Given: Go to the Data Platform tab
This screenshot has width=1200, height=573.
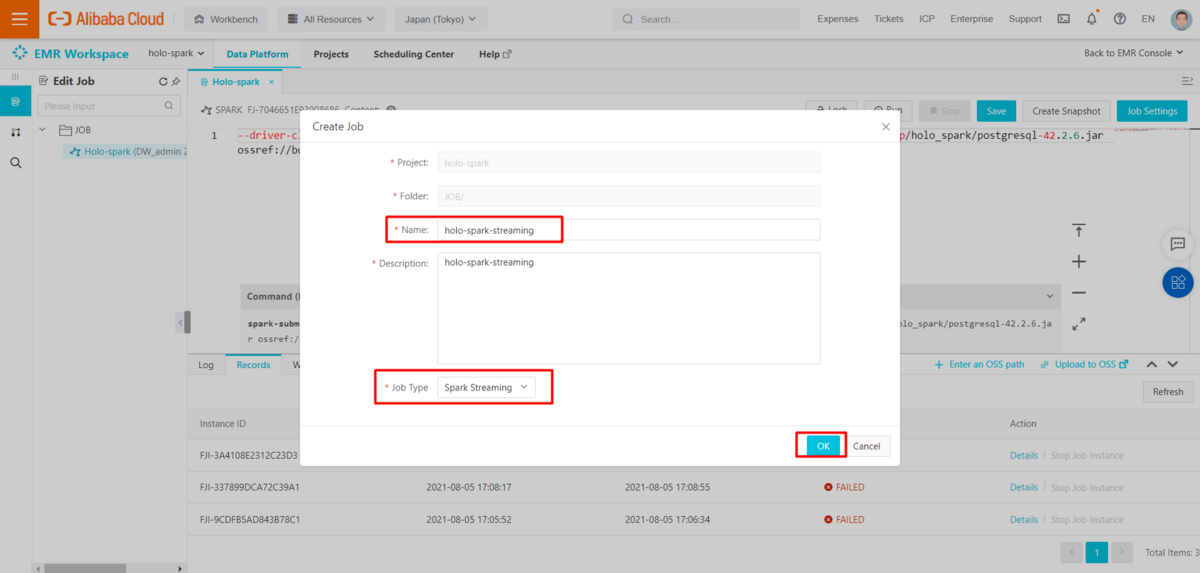Looking at the screenshot, I should [257, 54].
